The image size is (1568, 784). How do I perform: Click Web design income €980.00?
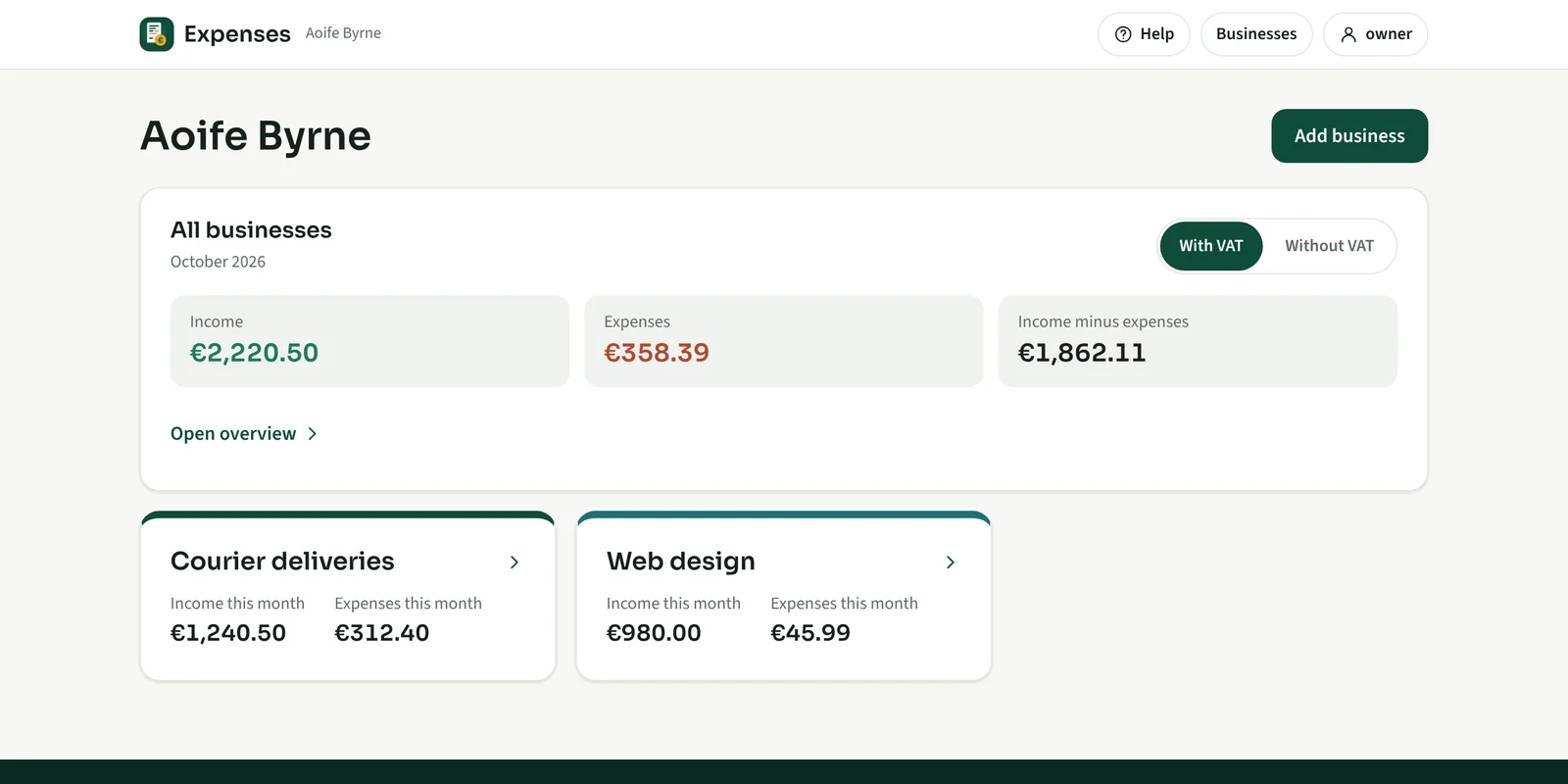pos(654,633)
